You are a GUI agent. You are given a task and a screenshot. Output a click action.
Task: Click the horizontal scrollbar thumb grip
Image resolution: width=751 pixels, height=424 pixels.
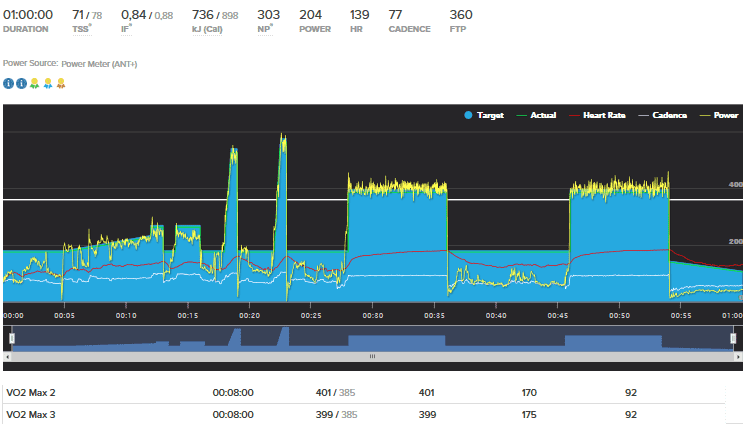[x=373, y=356]
